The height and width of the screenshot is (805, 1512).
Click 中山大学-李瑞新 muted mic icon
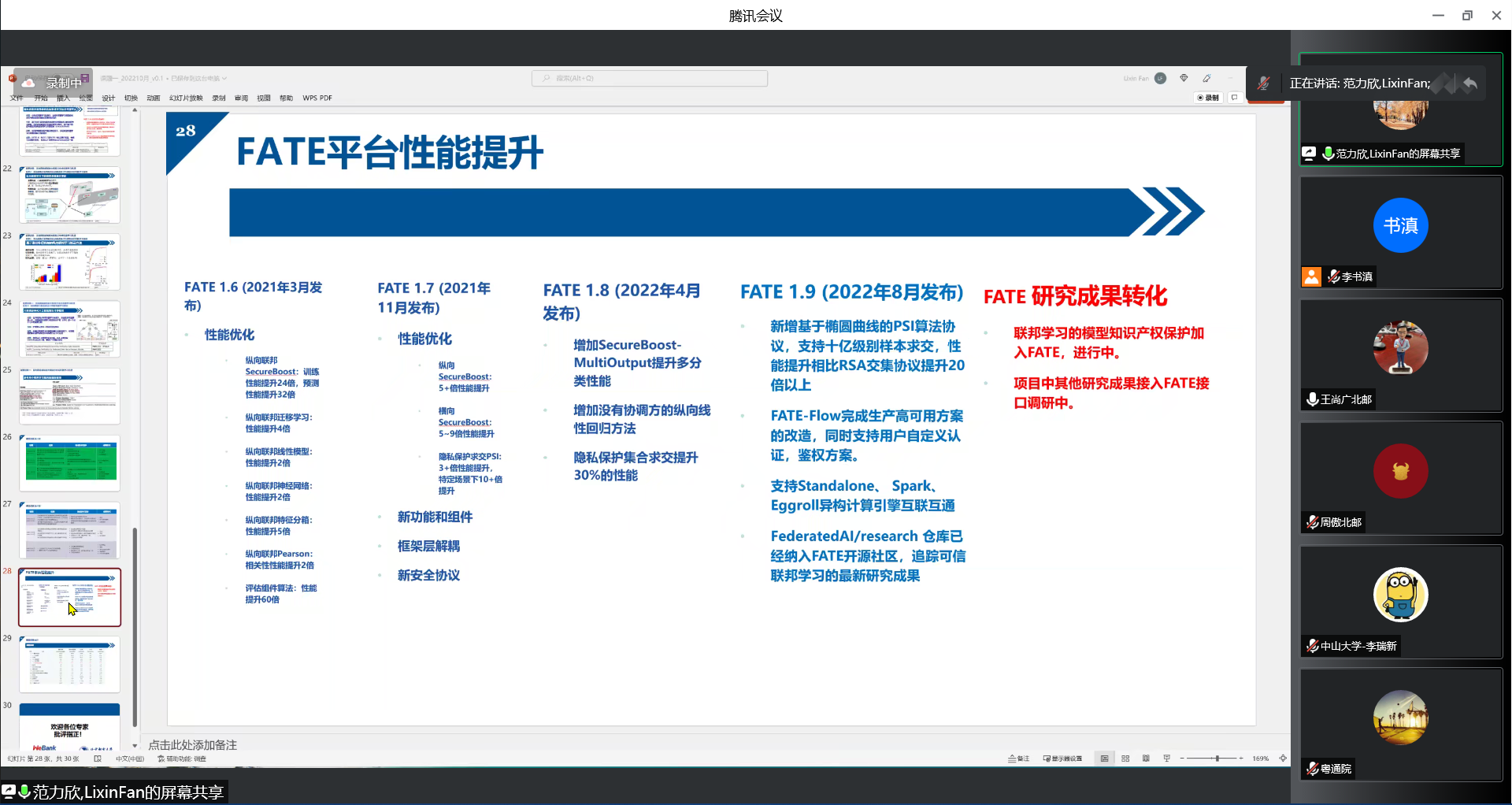(x=1312, y=646)
